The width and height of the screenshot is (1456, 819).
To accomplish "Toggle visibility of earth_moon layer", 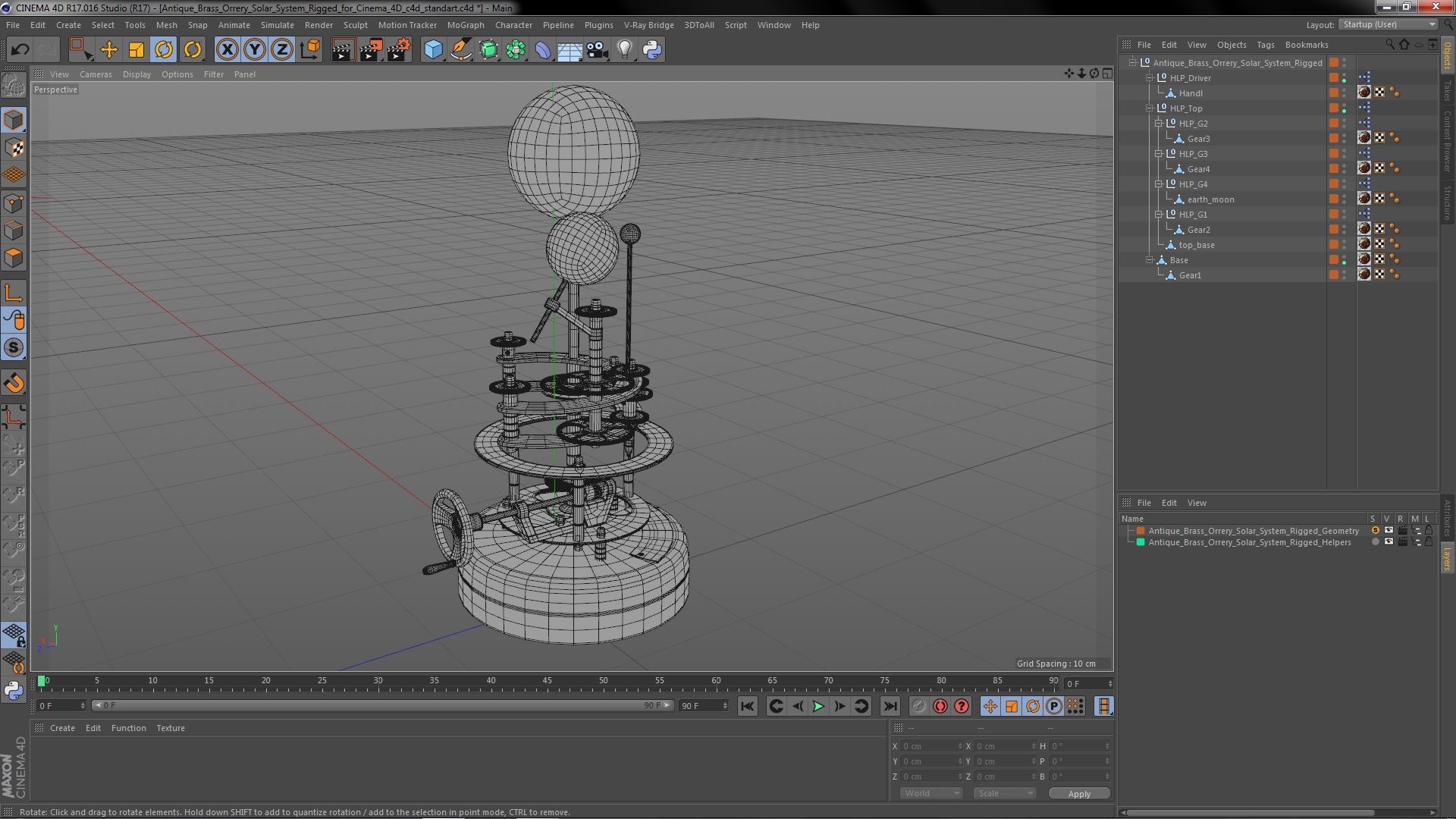I will click(1347, 199).
